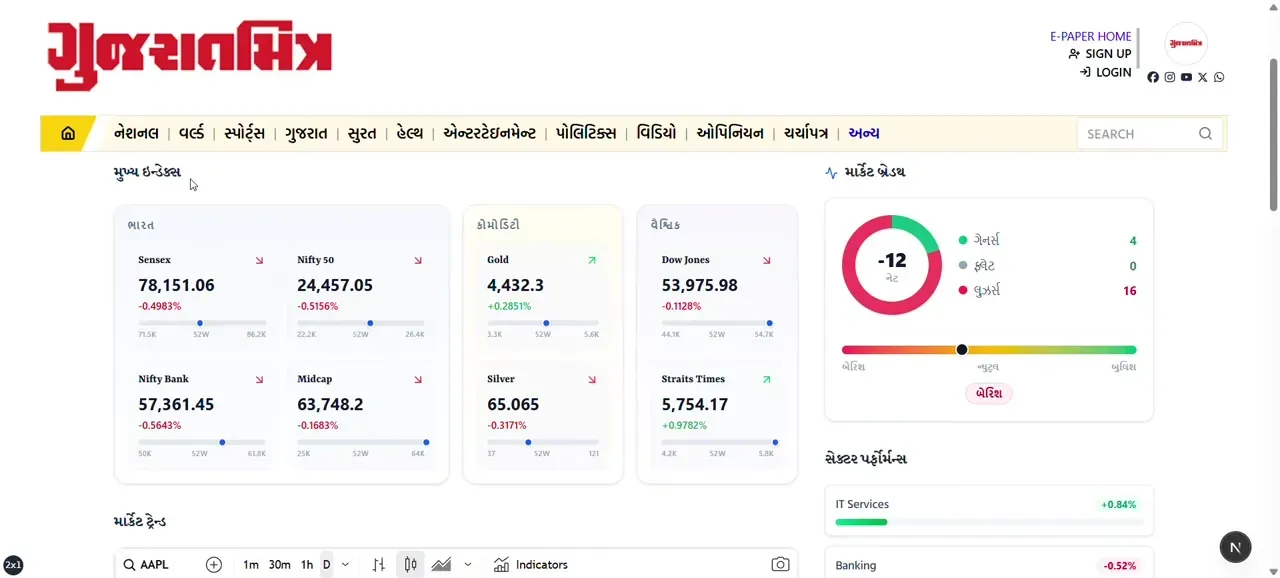Open the WhatsApp icon in the header
1280x578 pixels.
tap(1219, 77)
